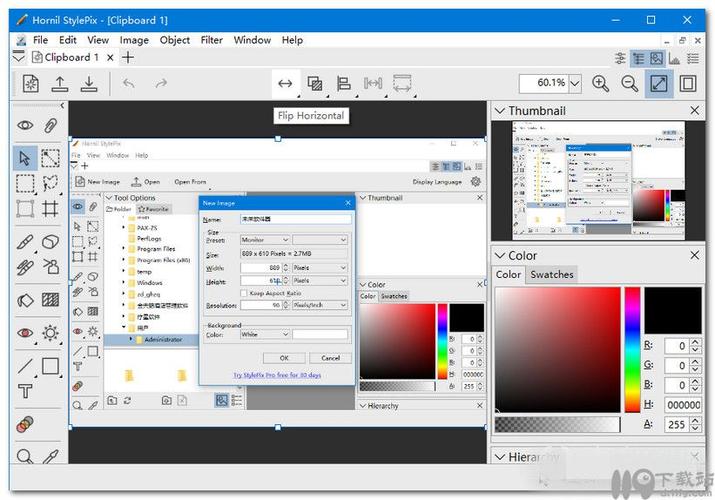The width and height of the screenshot is (715, 500).
Task: Select the Eraser tool
Action: [50, 241]
